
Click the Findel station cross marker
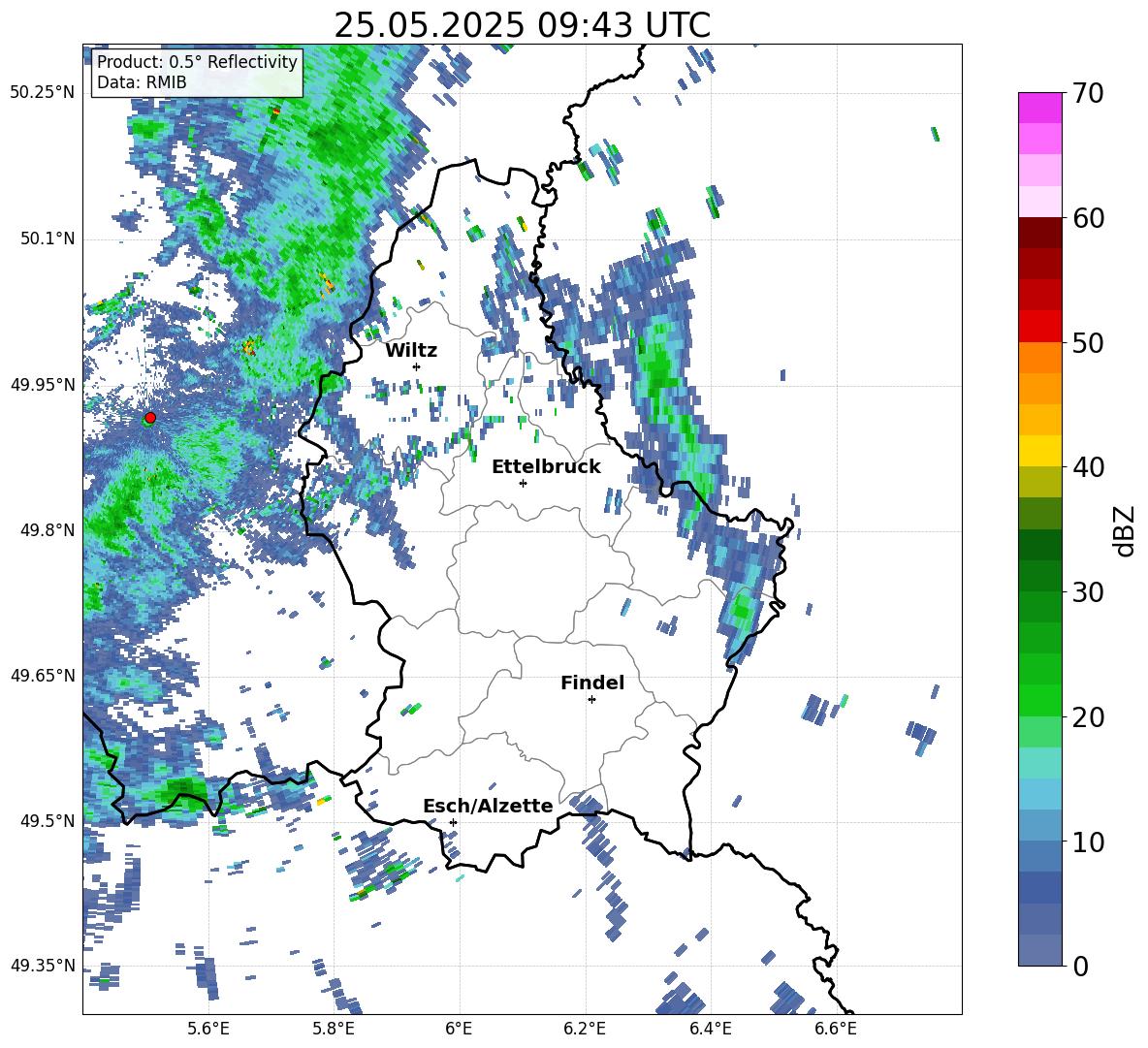[x=591, y=700]
